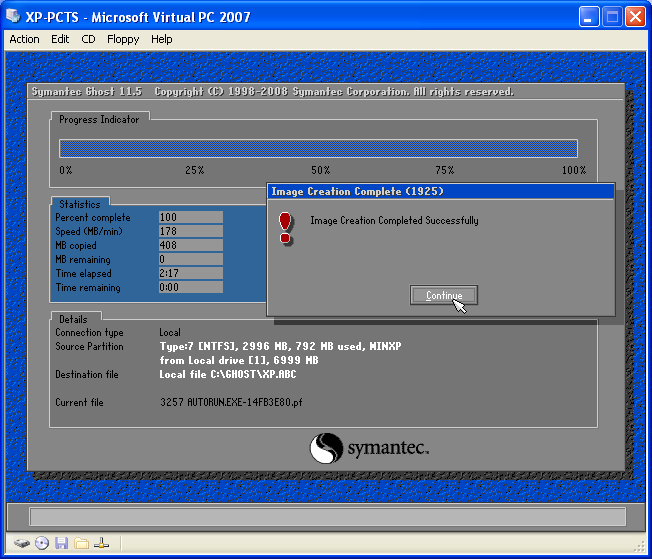Viewport: 652px width, 559px height.
Task: Click the 50% progress scale label
Action: coord(321,170)
